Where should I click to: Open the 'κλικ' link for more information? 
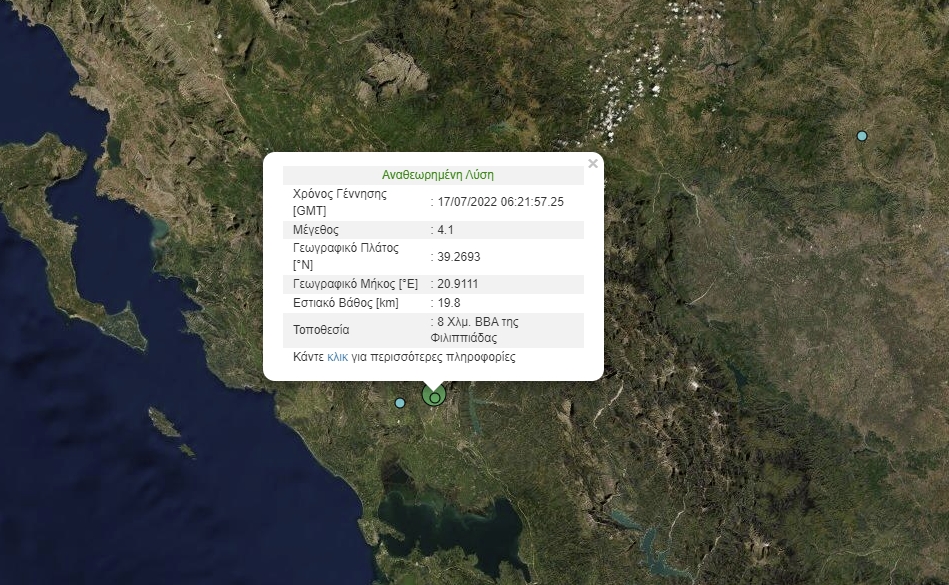pyautogui.click(x=337, y=357)
